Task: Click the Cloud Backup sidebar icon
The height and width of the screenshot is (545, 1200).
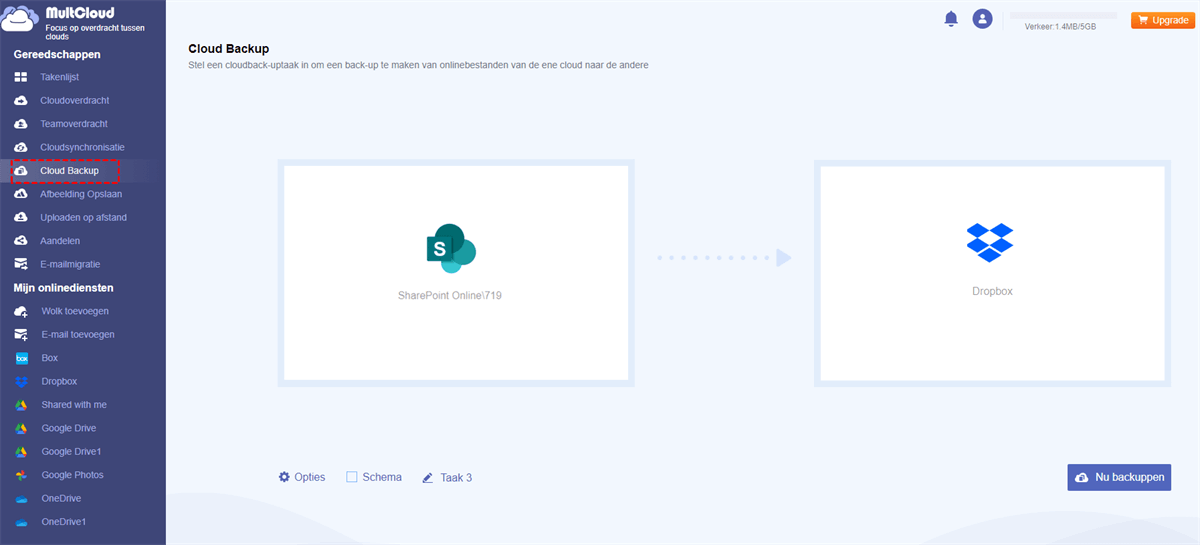Action: pos(21,171)
